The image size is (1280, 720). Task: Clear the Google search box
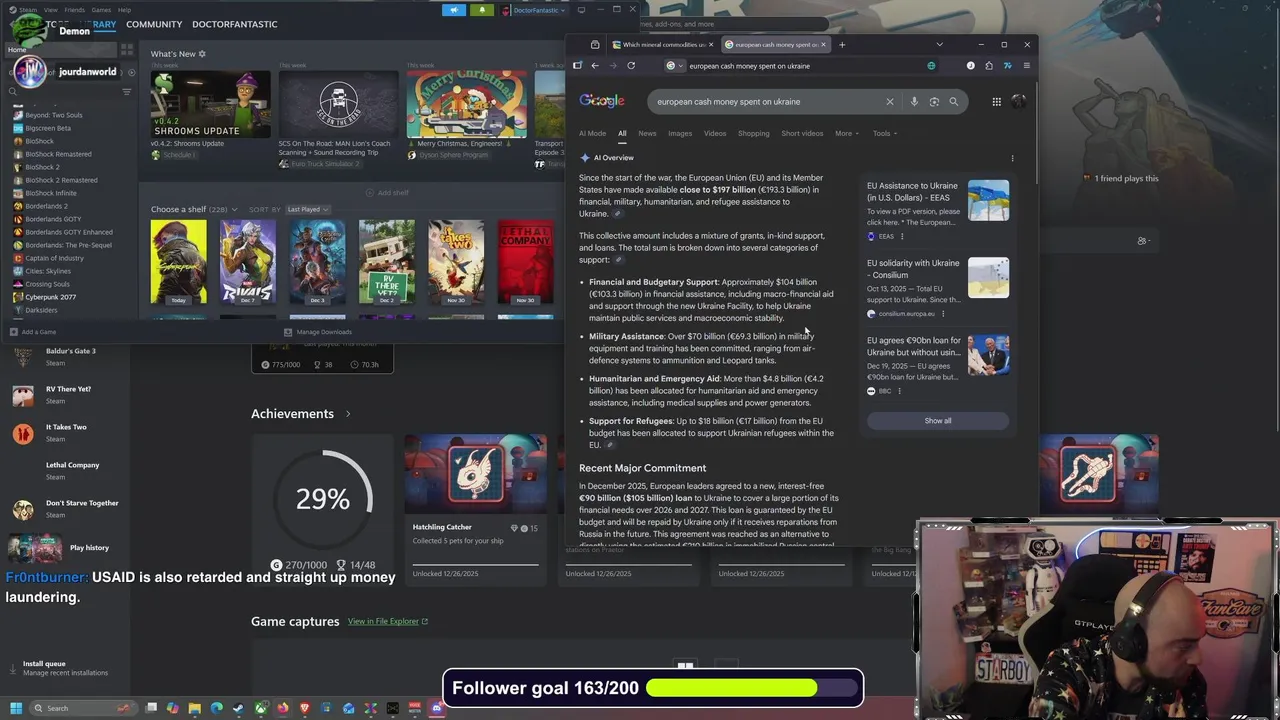click(889, 102)
